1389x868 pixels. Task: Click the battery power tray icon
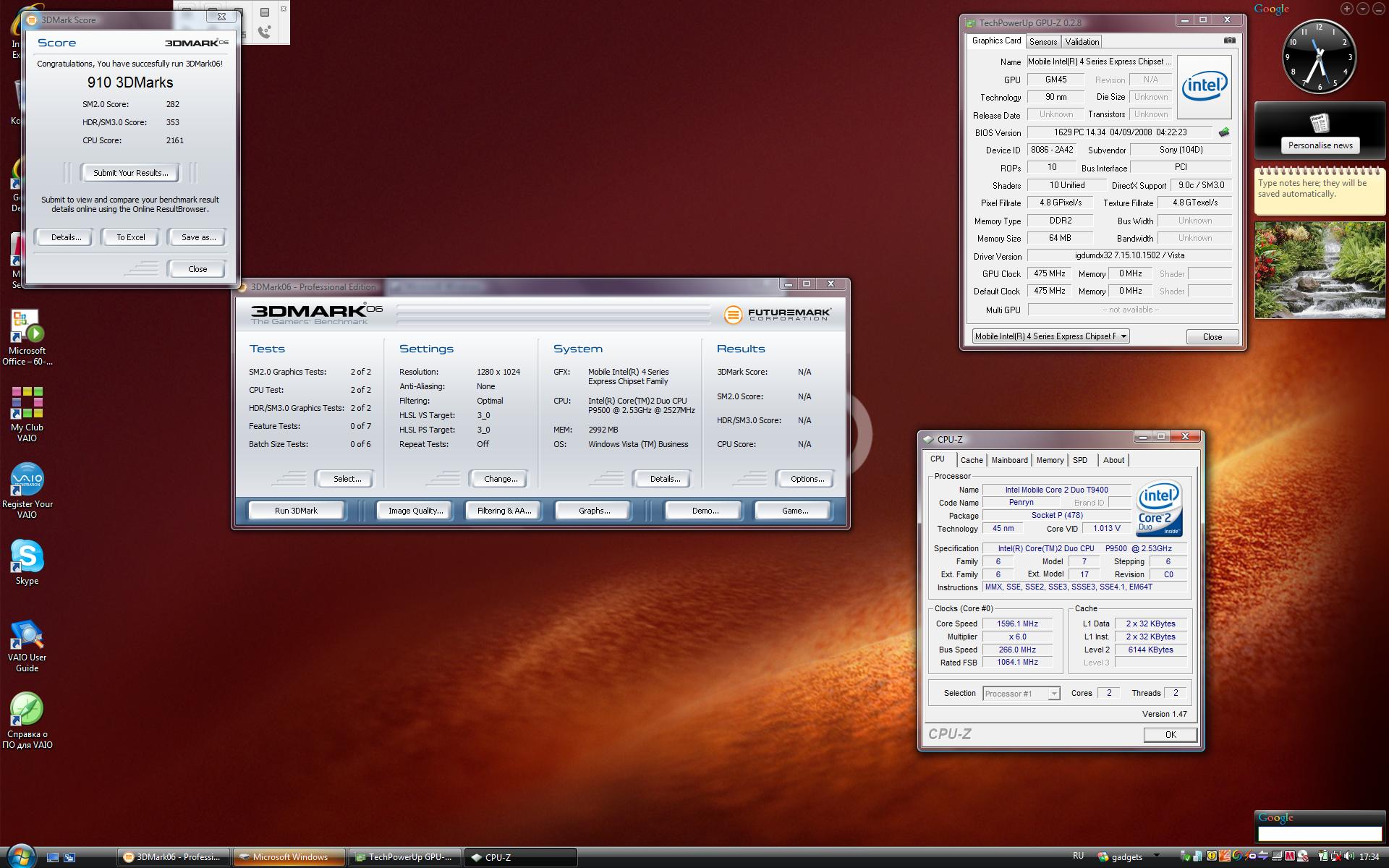[1322, 856]
